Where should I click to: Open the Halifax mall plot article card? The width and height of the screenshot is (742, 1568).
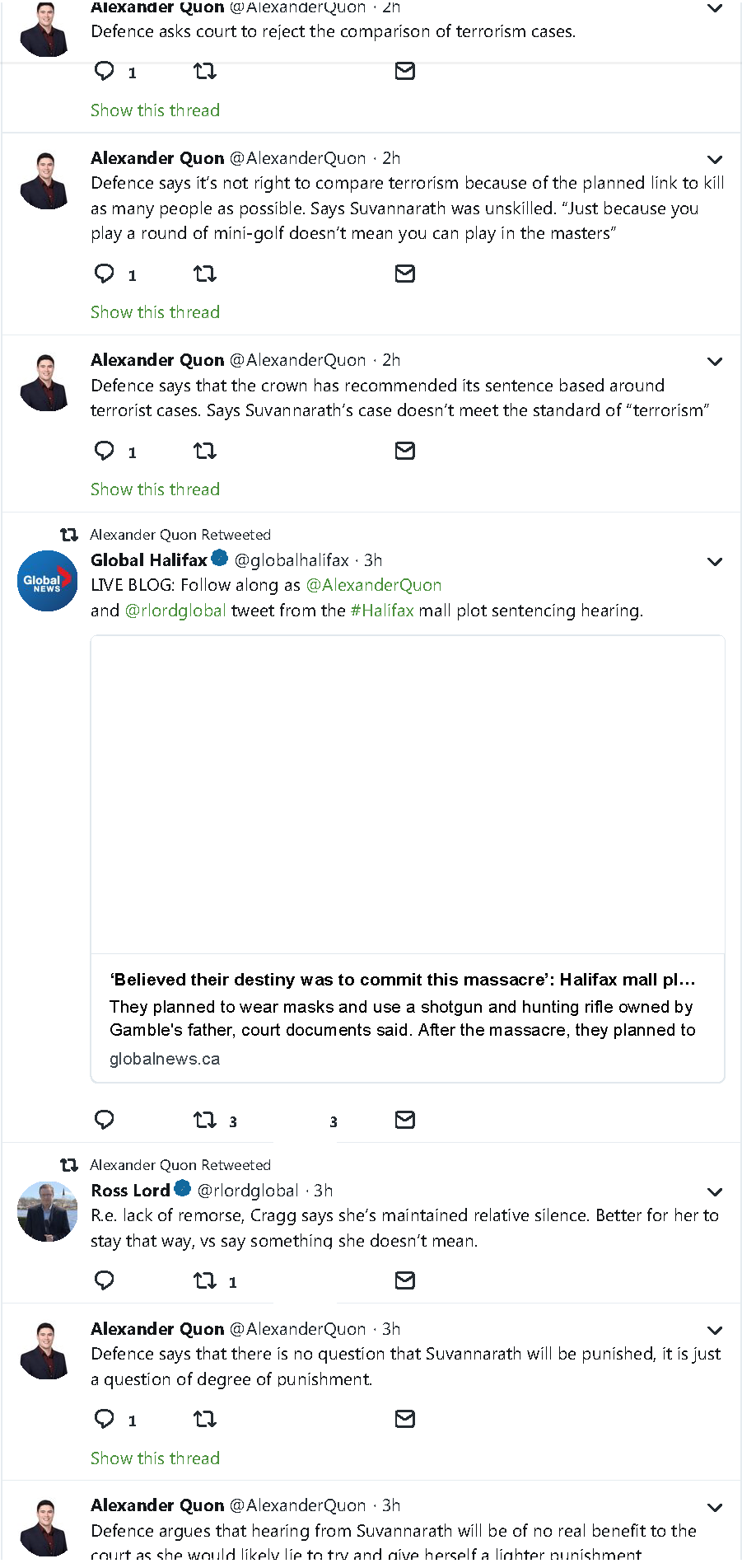[x=408, y=858]
